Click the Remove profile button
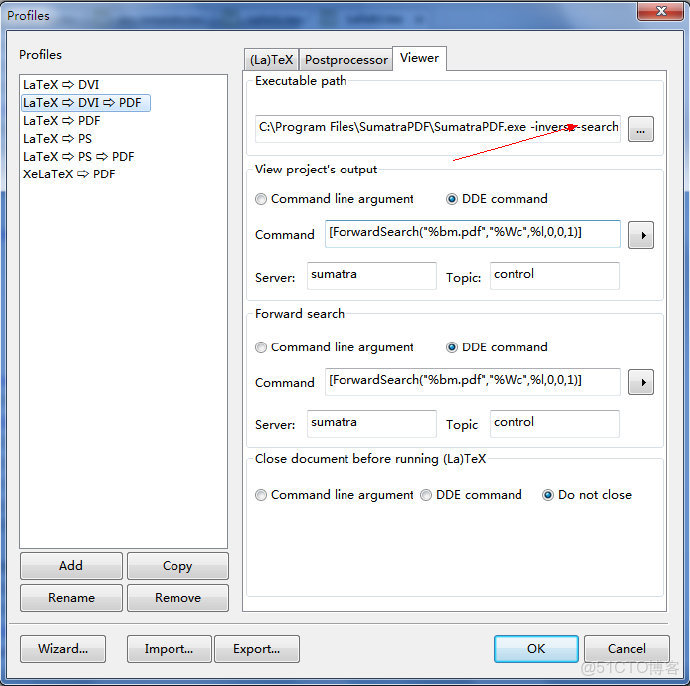The image size is (690, 686). (x=178, y=598)
